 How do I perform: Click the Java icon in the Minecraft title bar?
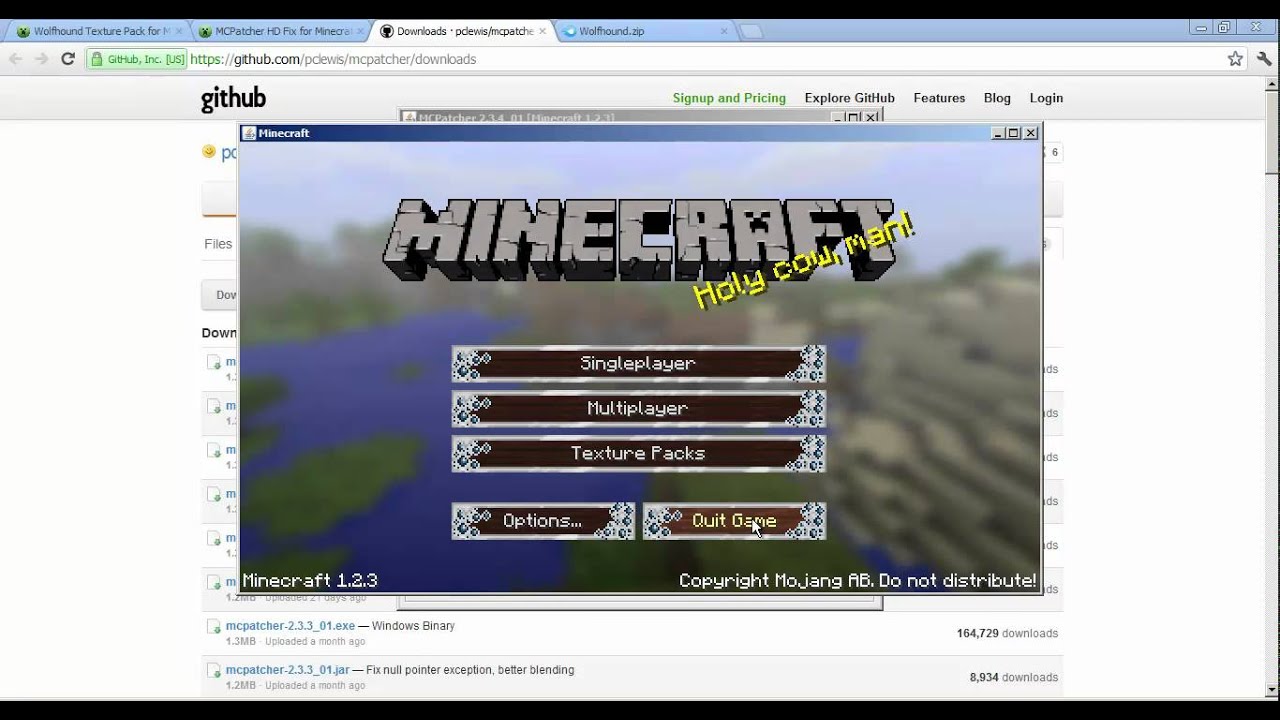click(249, 133)
